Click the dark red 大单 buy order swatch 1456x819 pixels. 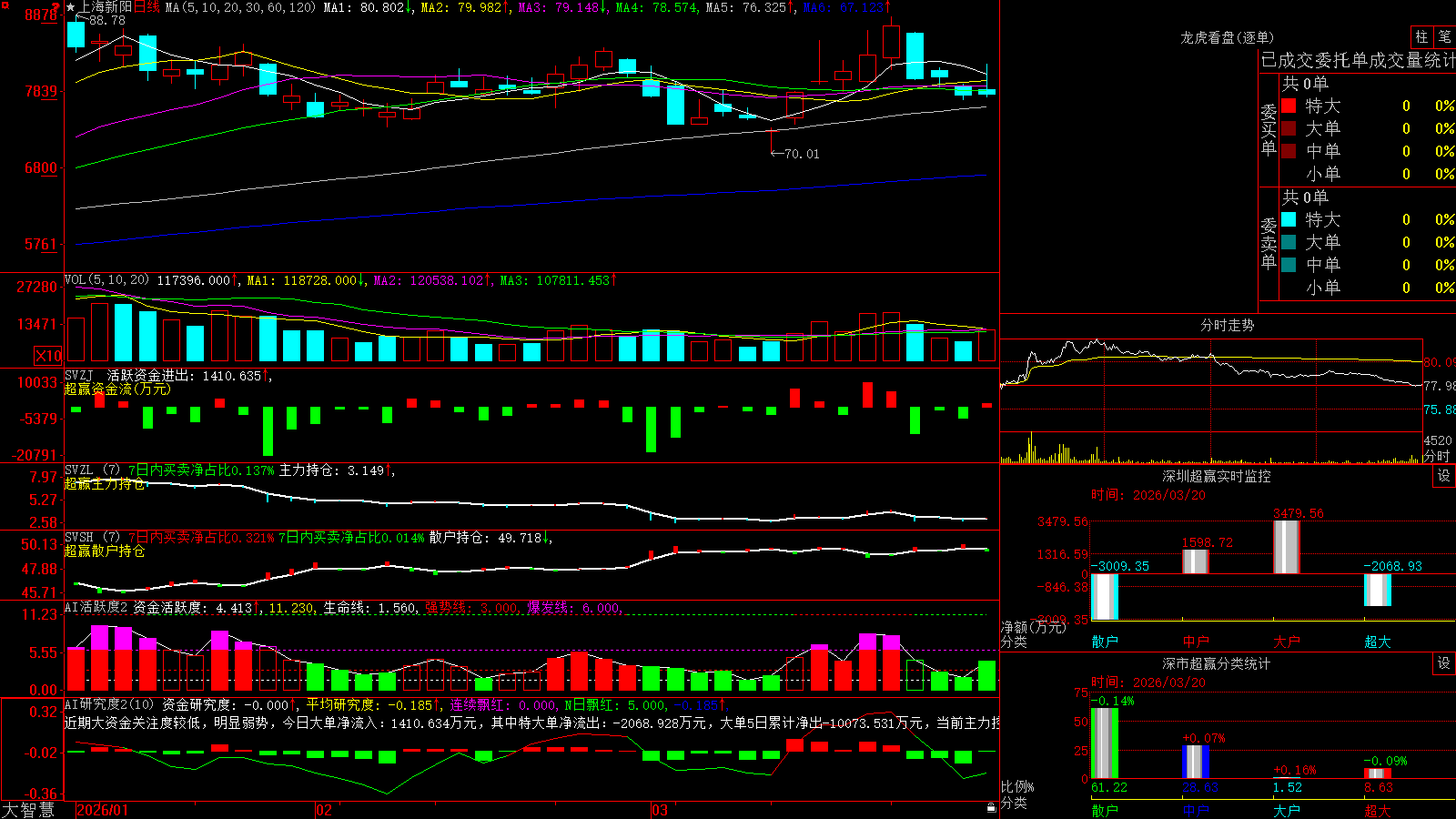click(1289, 128)
